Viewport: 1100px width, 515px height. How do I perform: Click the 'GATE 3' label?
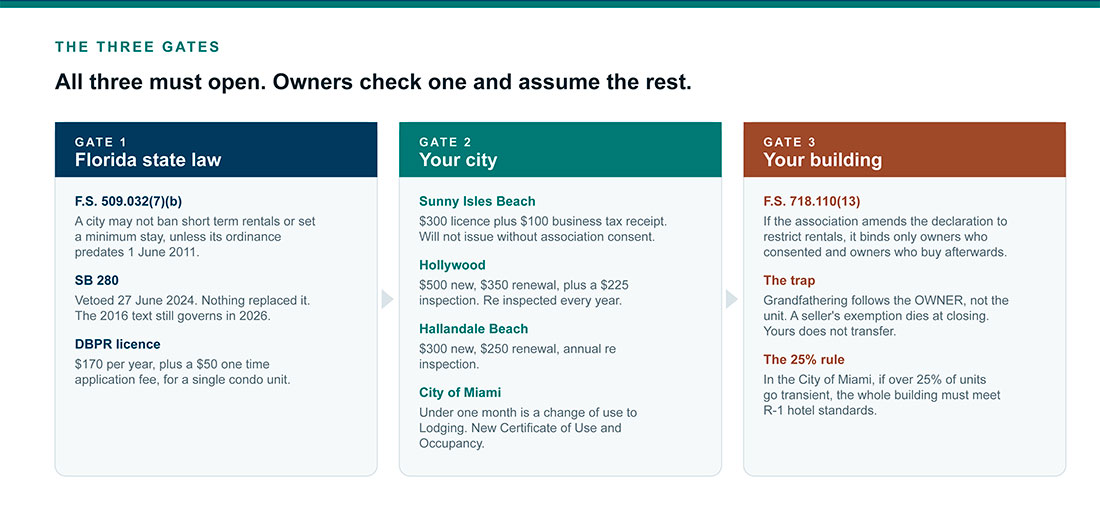(789, 142)
